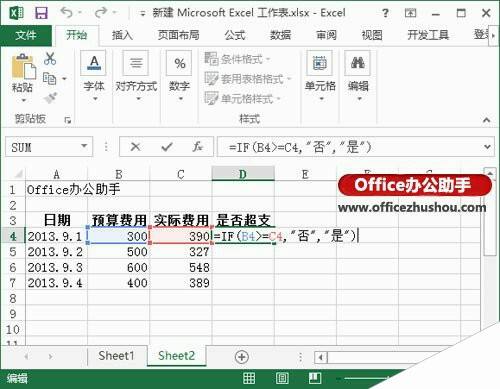Open the Font (字体) group icon
The image size is (500, 389).
coord(94,63)
